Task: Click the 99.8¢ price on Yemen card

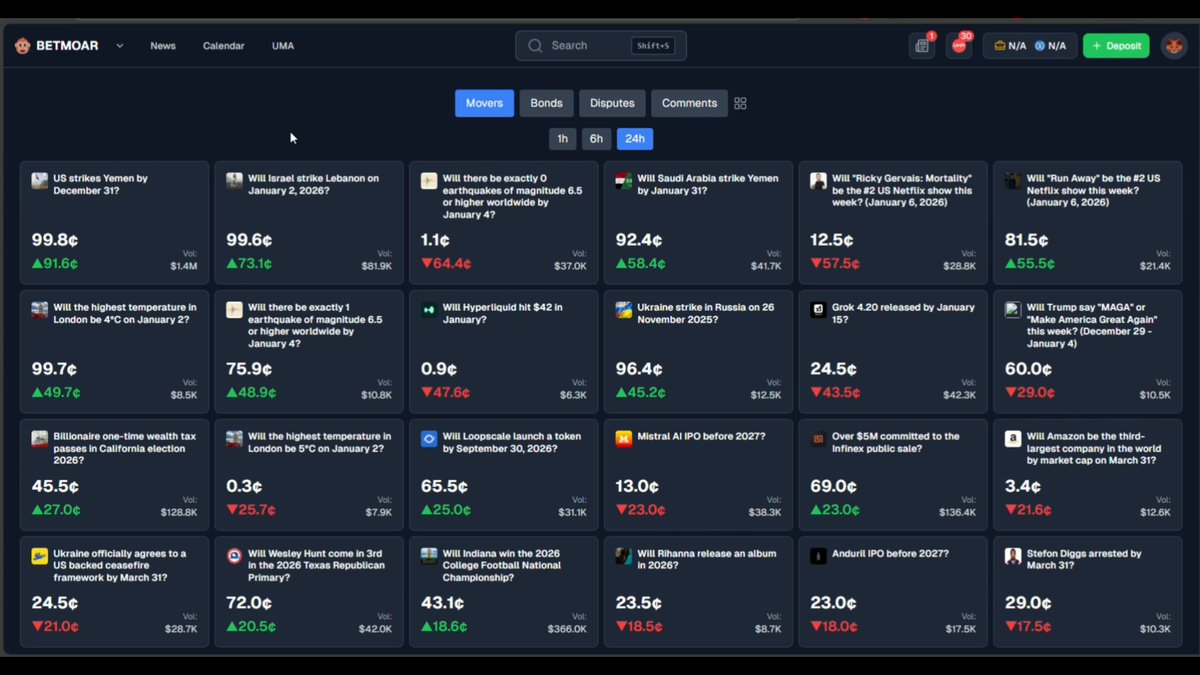Action: coord(55,241)
